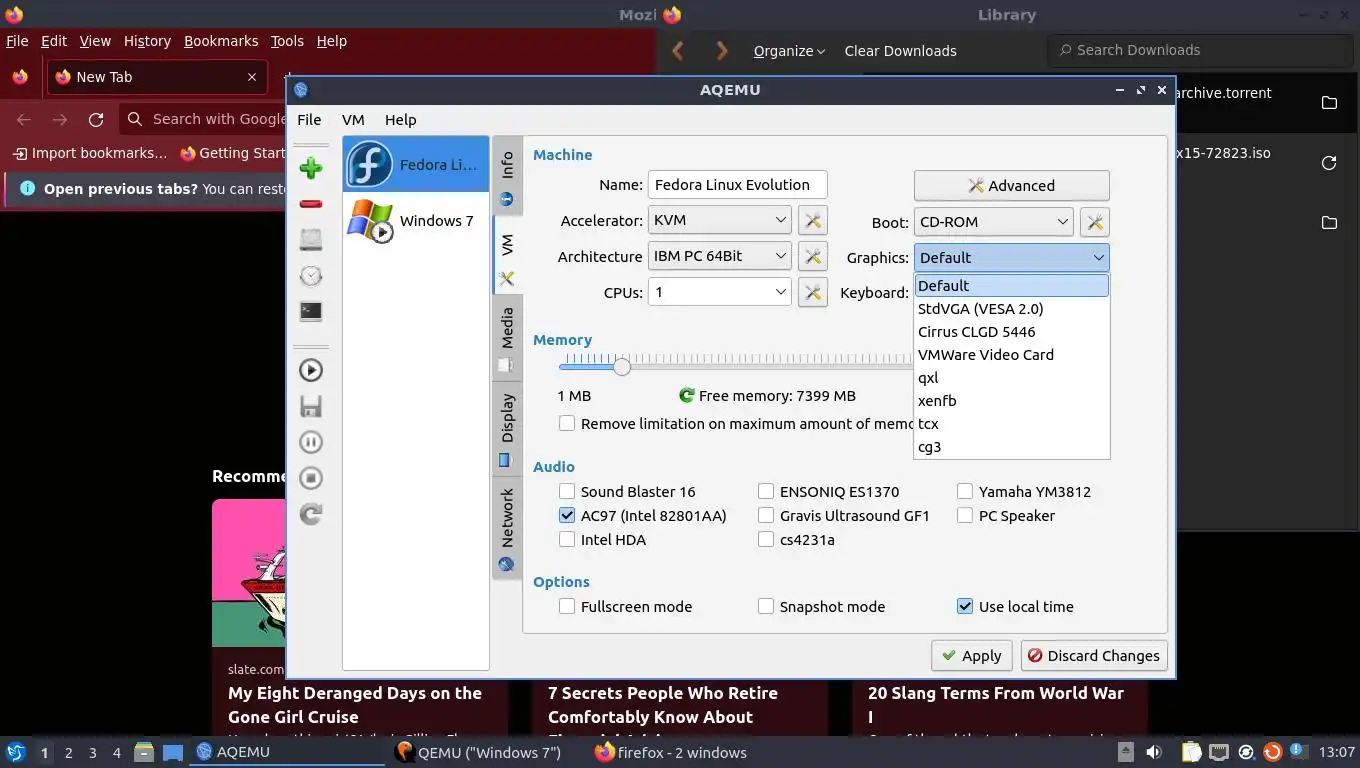Open VM settings export disk icon

coord(311,239)
